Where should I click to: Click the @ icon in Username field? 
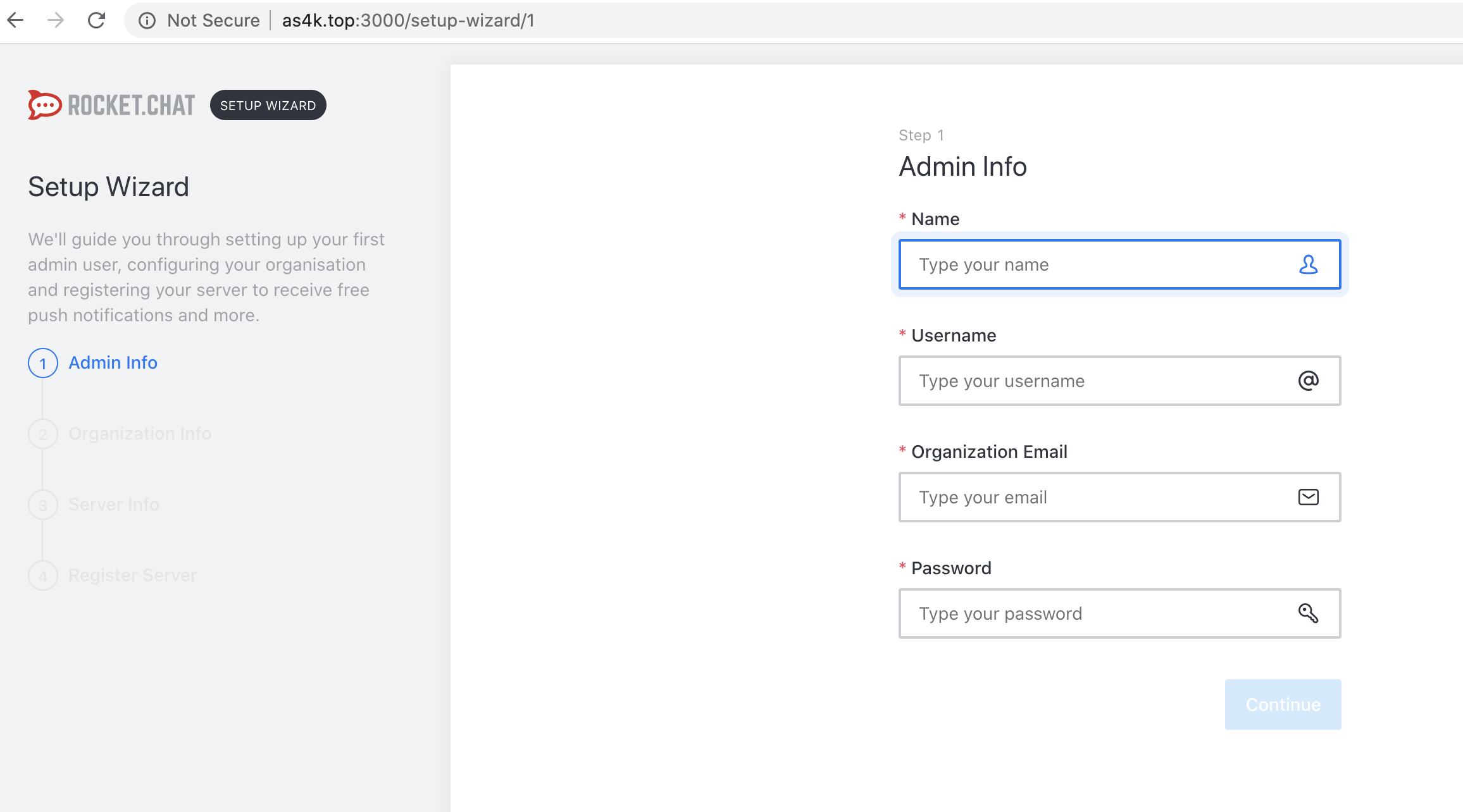coord(1308,381)
